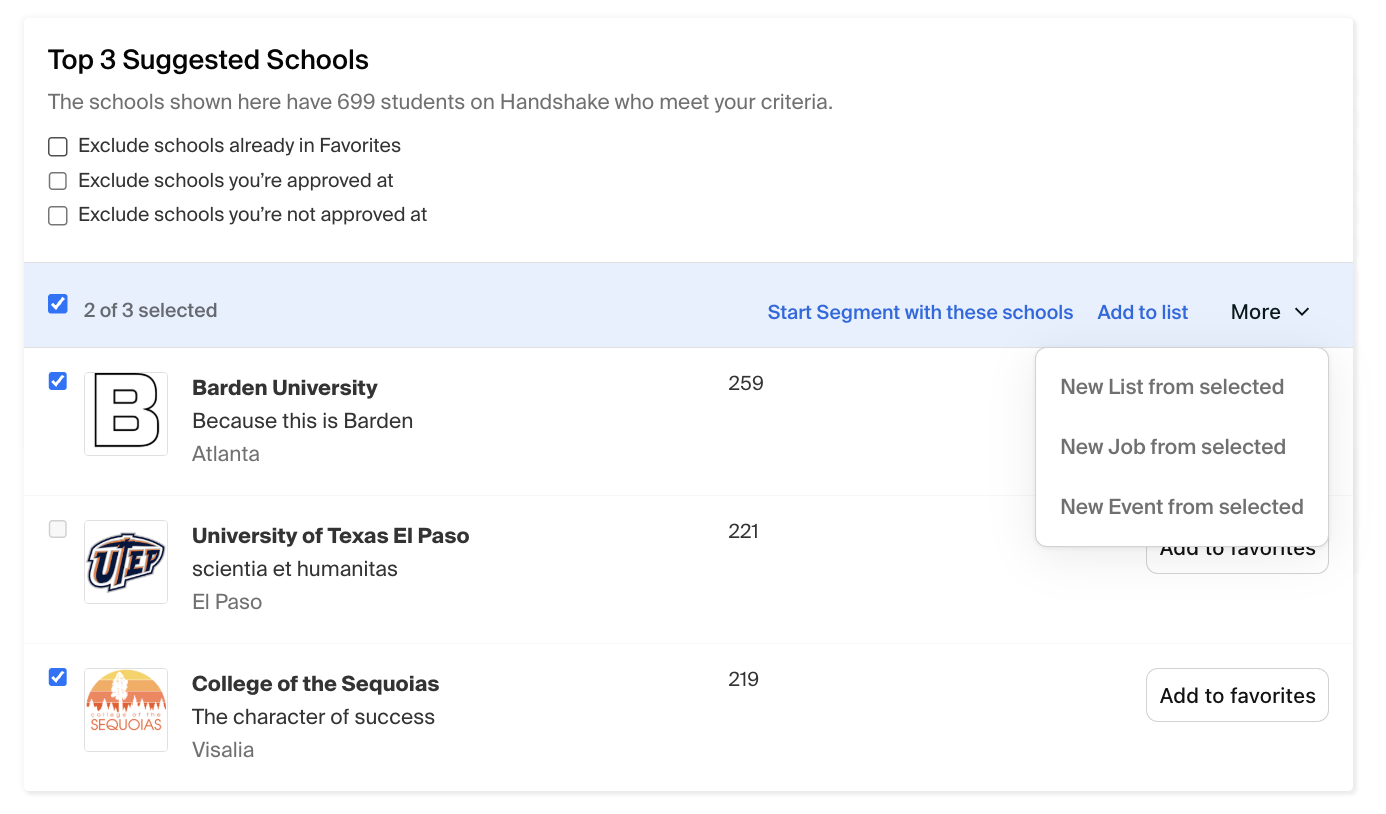This screenshot has height=814, width=1386.
Task: Click the UTEP school logo
Action: (x=125, y=562)
